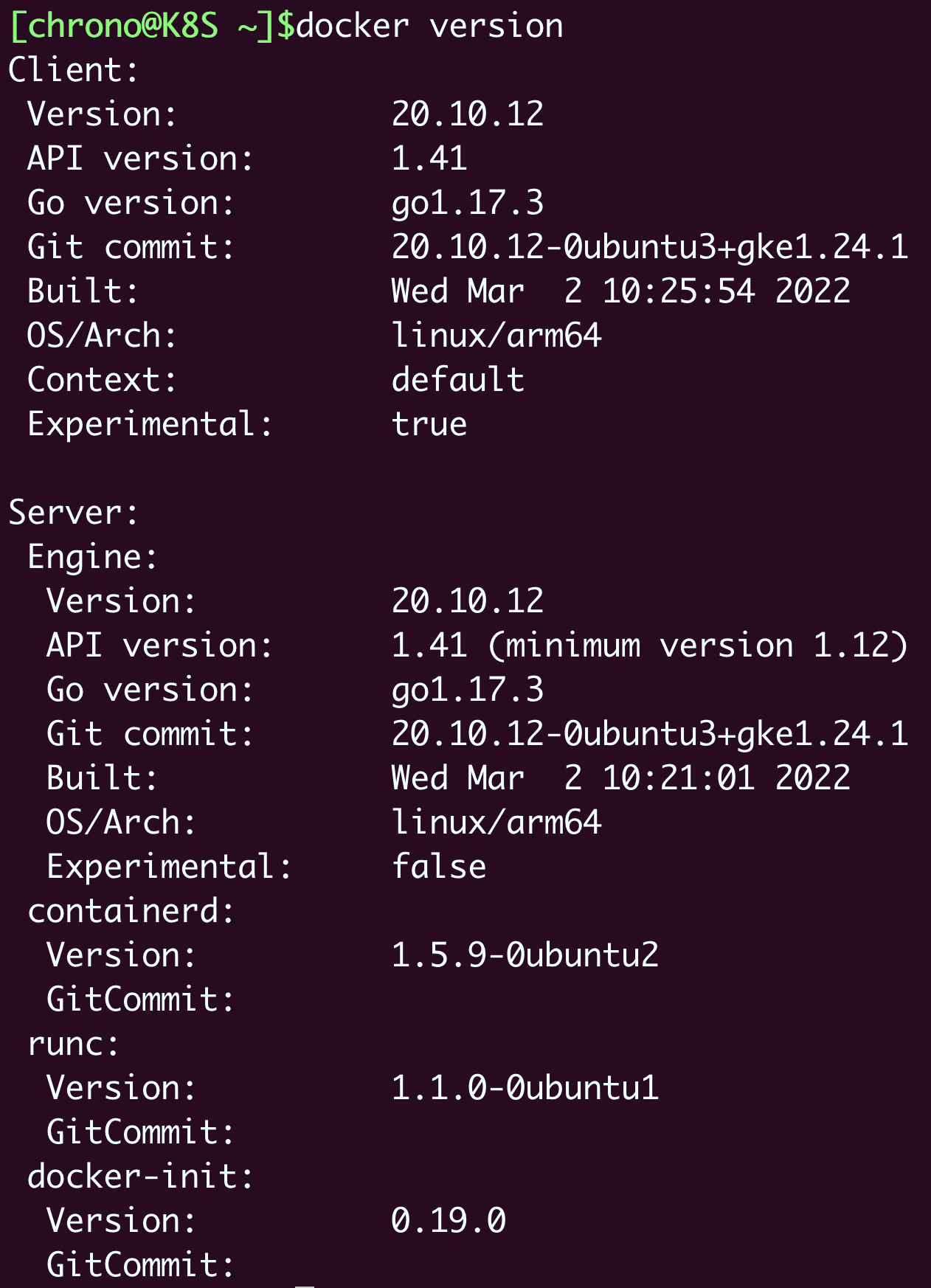
Task: Select the "Engine:" label under Server
Action: pyautogui.click(x=92, y=558)
